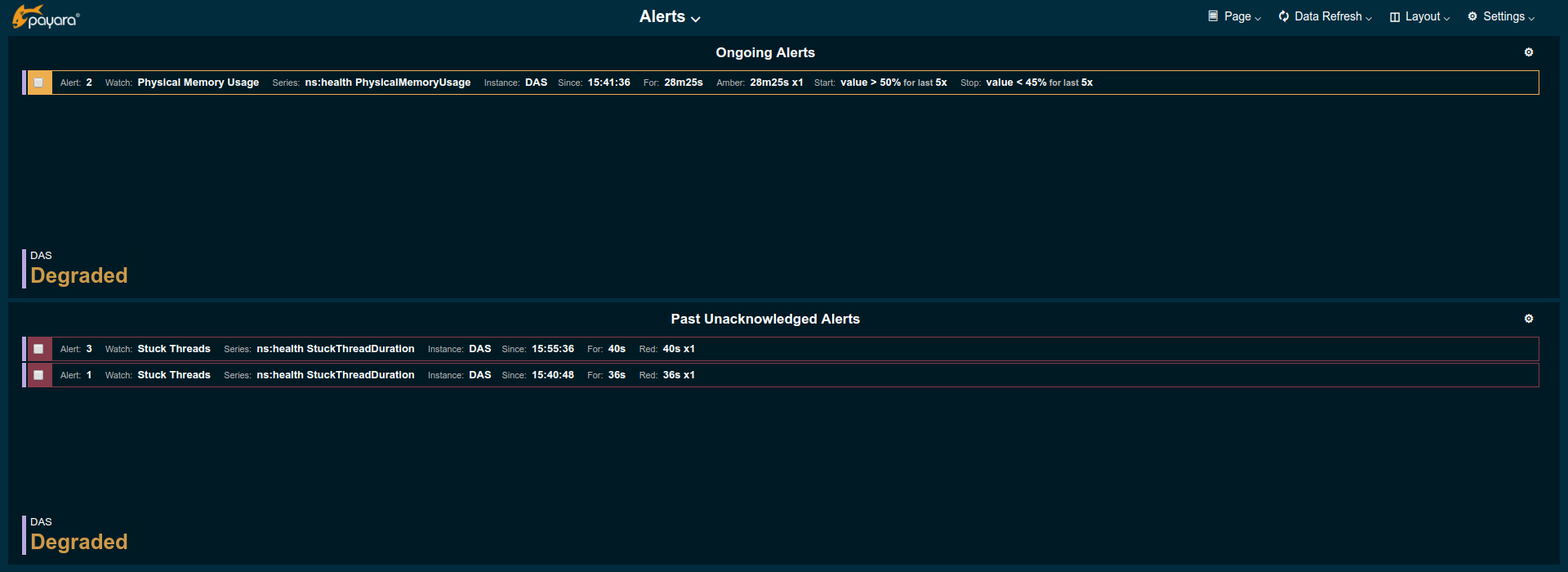Acknowledge Alert 3 using its checkbox
The image size is (1568, 572).
point(38,349)
